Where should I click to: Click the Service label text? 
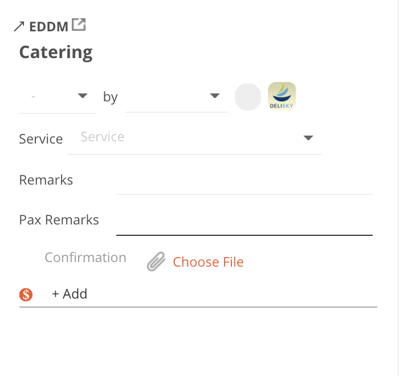pos(41,139)
